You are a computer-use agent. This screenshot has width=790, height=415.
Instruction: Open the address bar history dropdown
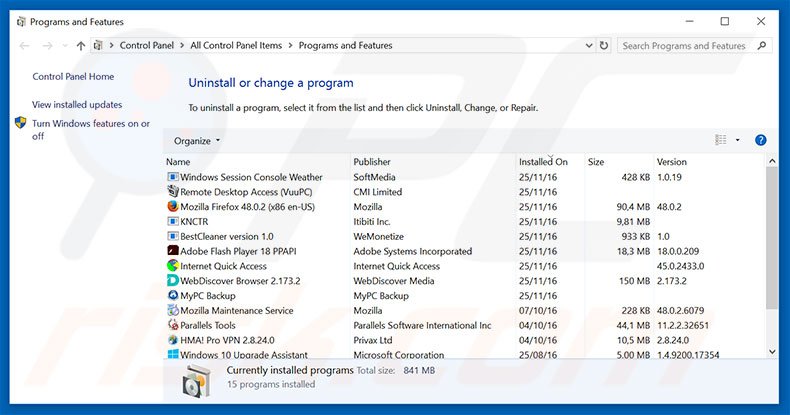pos(589,45)
